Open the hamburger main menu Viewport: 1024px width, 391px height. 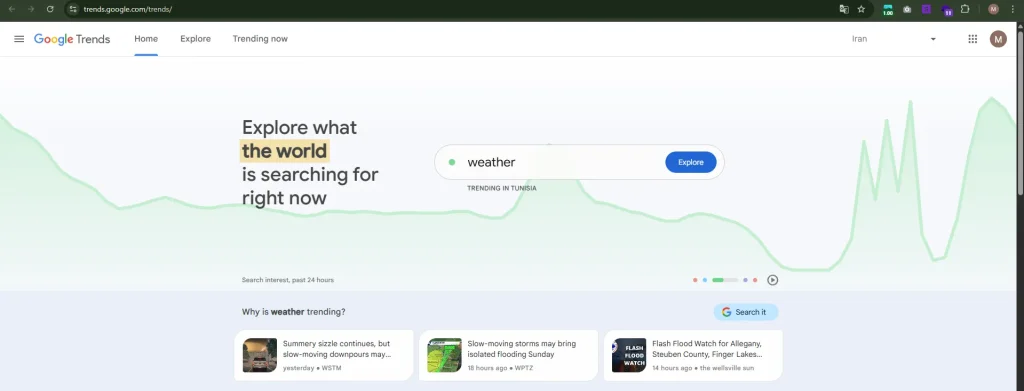(x=19, y=39)
